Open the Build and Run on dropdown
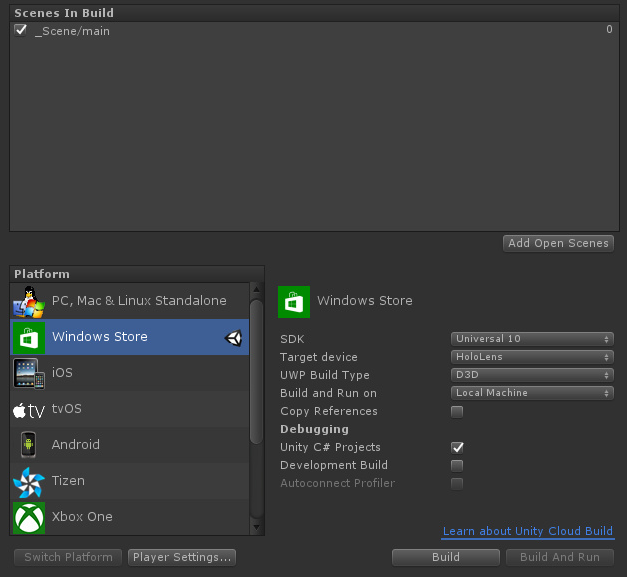 point(532,393)
